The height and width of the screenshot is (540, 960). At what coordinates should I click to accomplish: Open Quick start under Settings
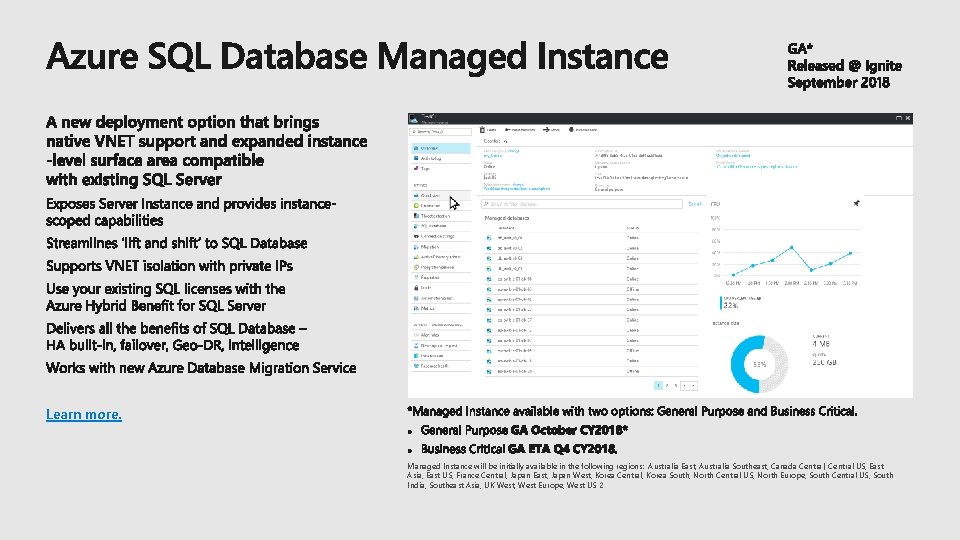pos(441,195)
